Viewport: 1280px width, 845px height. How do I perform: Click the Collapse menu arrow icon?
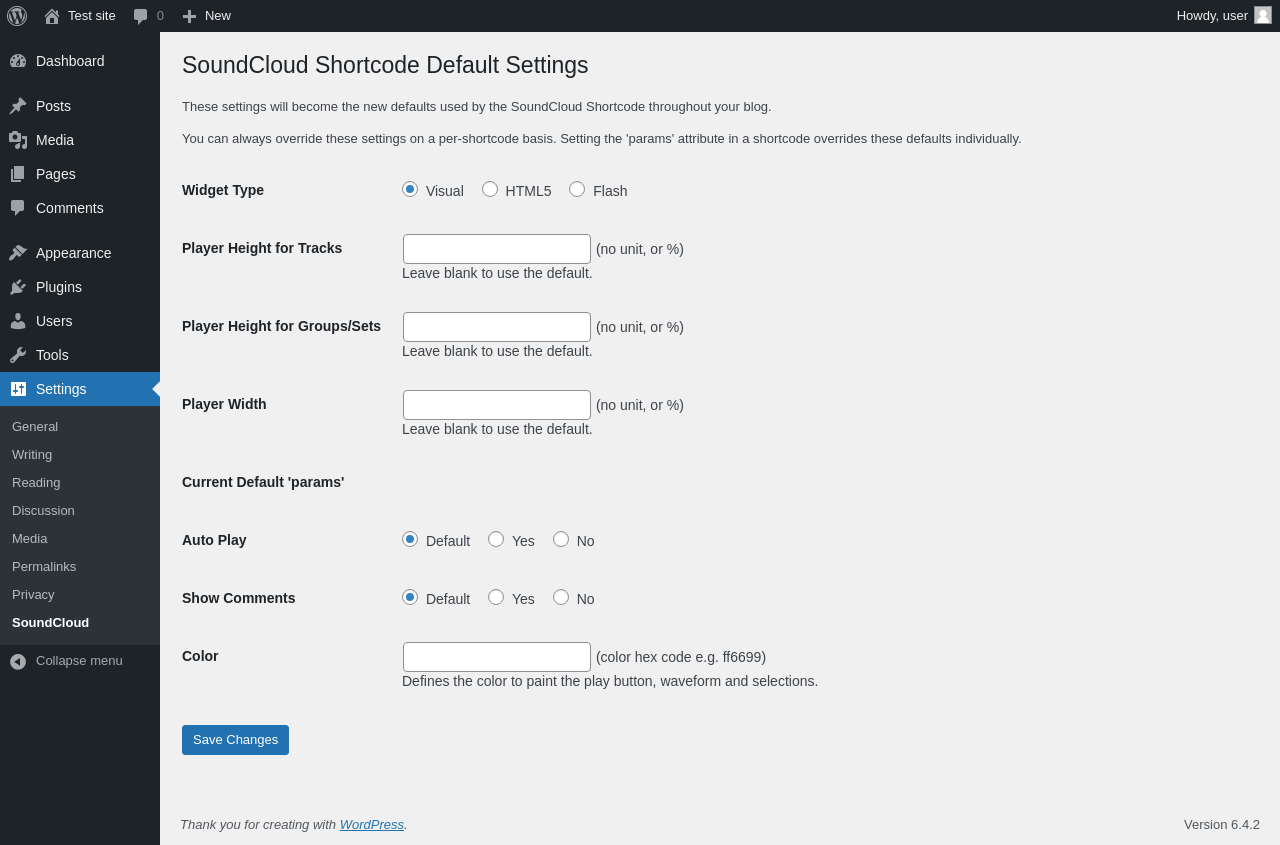coord(18,662)
